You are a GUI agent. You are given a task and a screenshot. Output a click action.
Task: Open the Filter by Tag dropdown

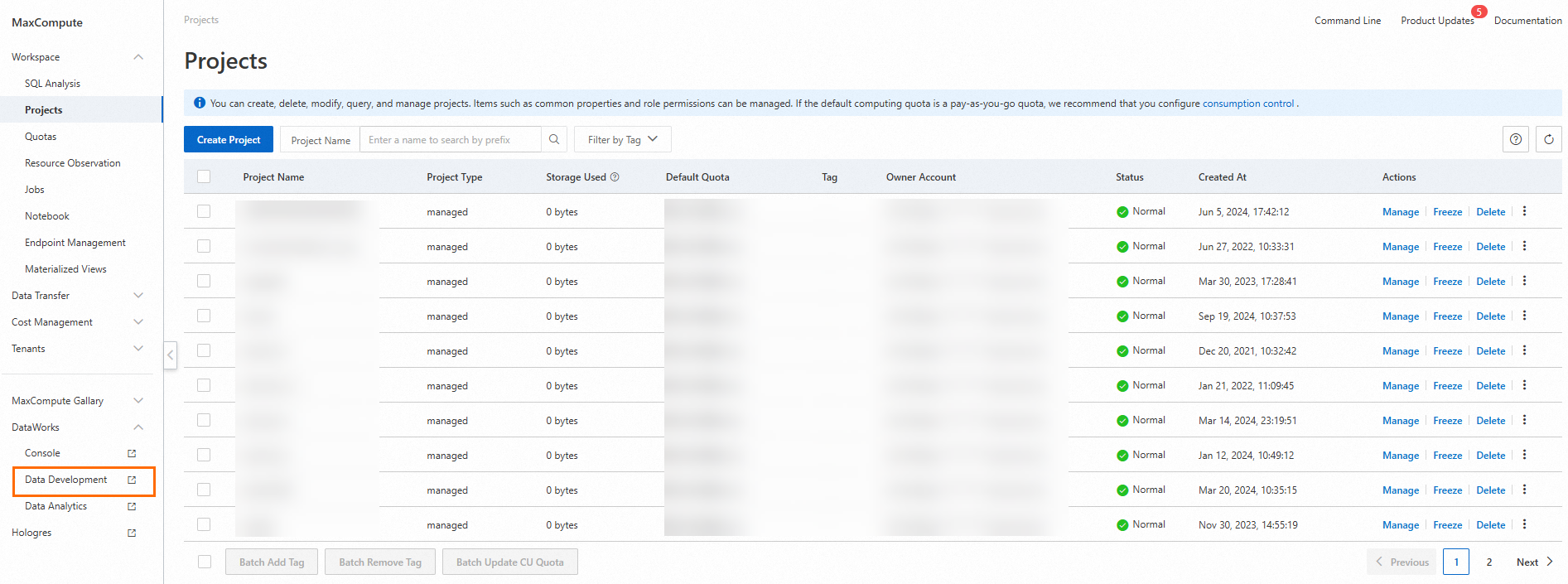623,139
